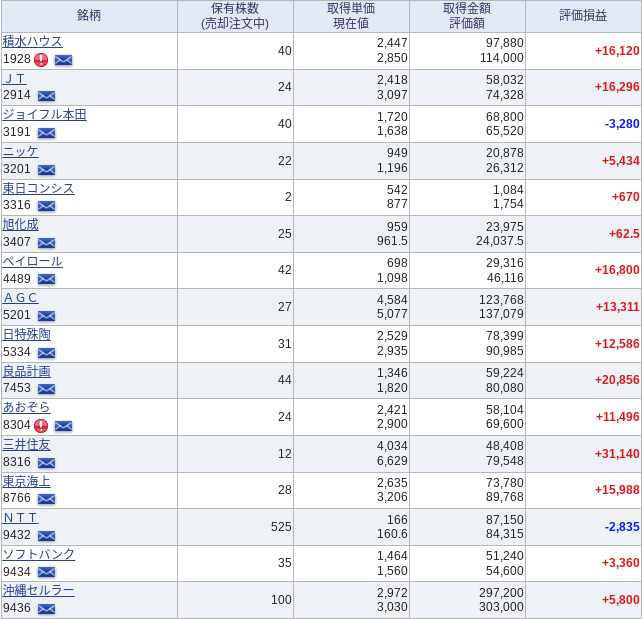Click the mail icon next to 8304
Image resolution: width=642 pixels, height=619 pixels.
click(x=63, y=426)
